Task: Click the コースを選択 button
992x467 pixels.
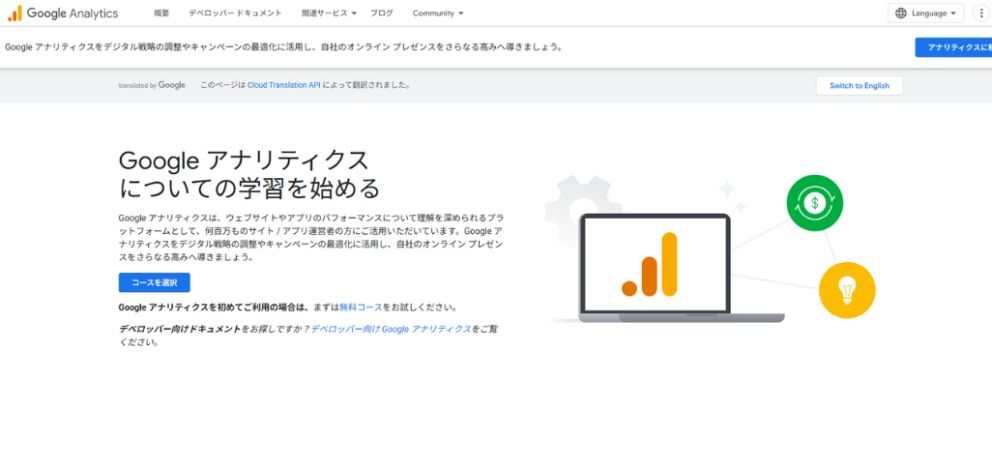Action: point(154,282)
